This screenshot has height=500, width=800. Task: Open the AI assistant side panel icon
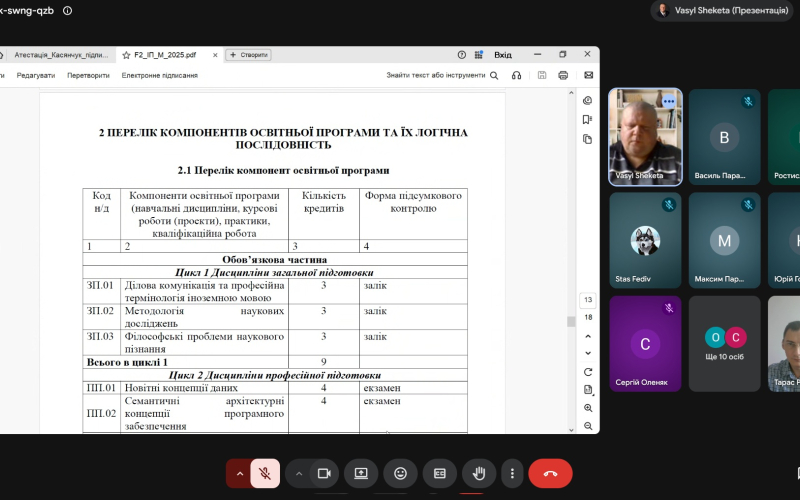tap(588, 101)
